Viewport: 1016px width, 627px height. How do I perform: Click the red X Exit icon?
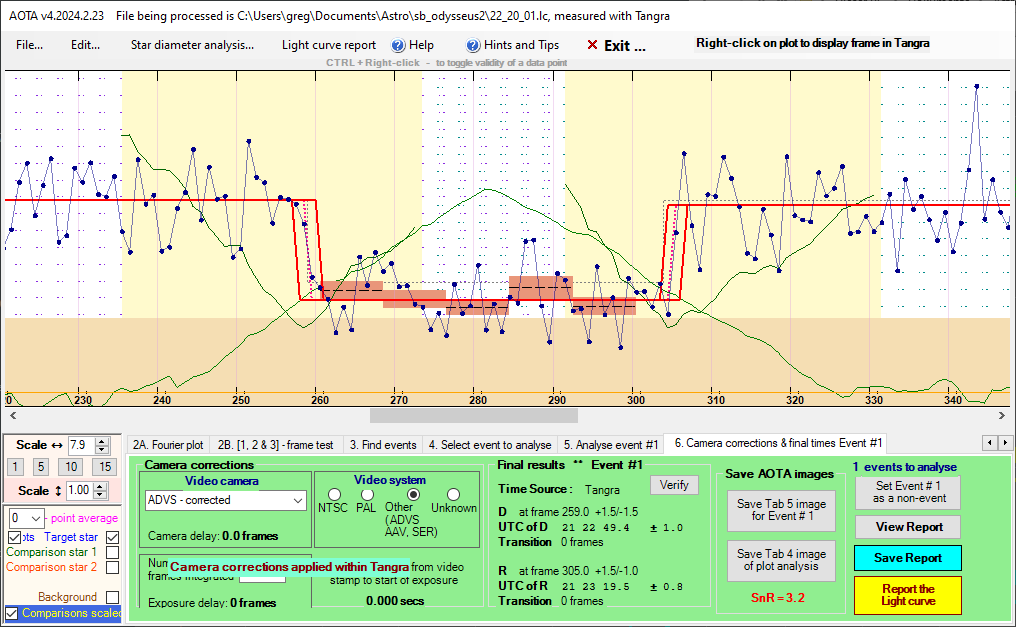(592, 45)
